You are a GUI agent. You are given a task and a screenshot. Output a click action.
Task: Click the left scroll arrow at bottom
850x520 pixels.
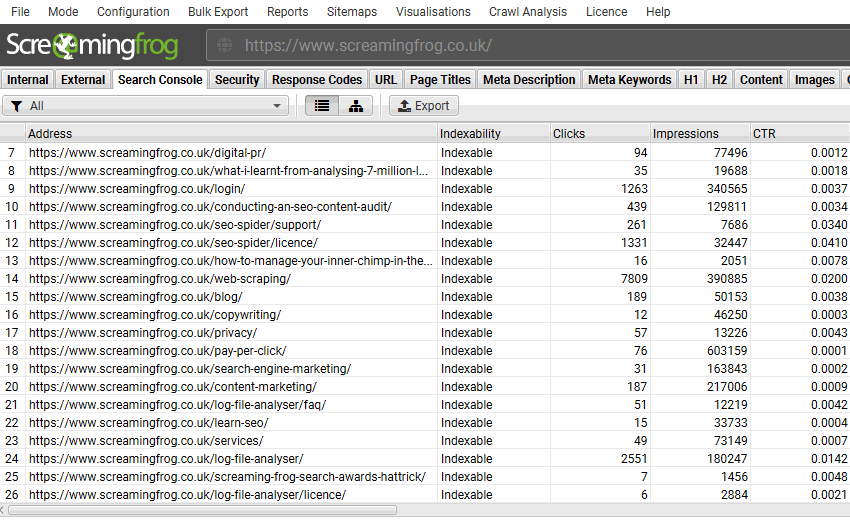pos(3,510)
